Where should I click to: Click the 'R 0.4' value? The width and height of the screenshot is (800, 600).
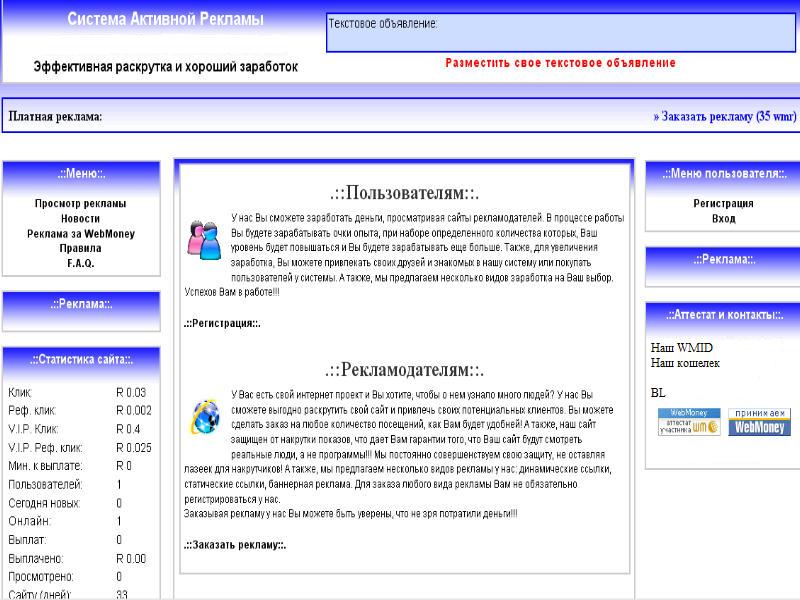pyautogui.click(x=128, y=429)
